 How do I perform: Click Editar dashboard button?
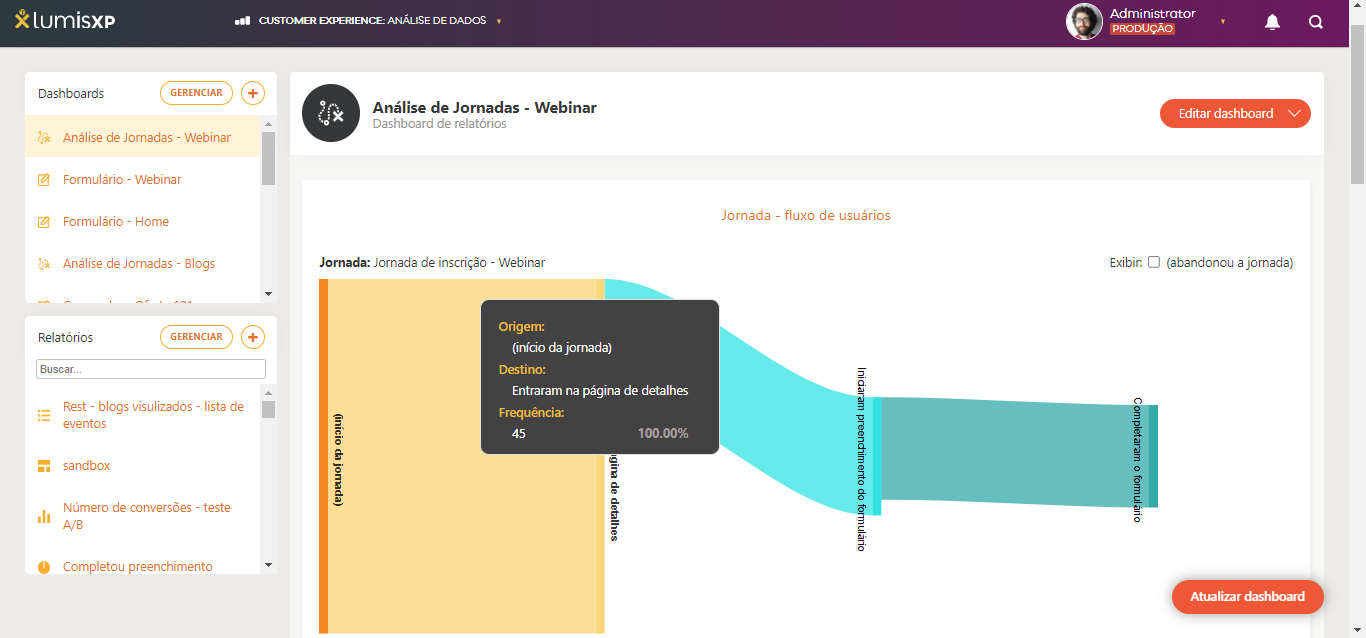point(1225,113)
